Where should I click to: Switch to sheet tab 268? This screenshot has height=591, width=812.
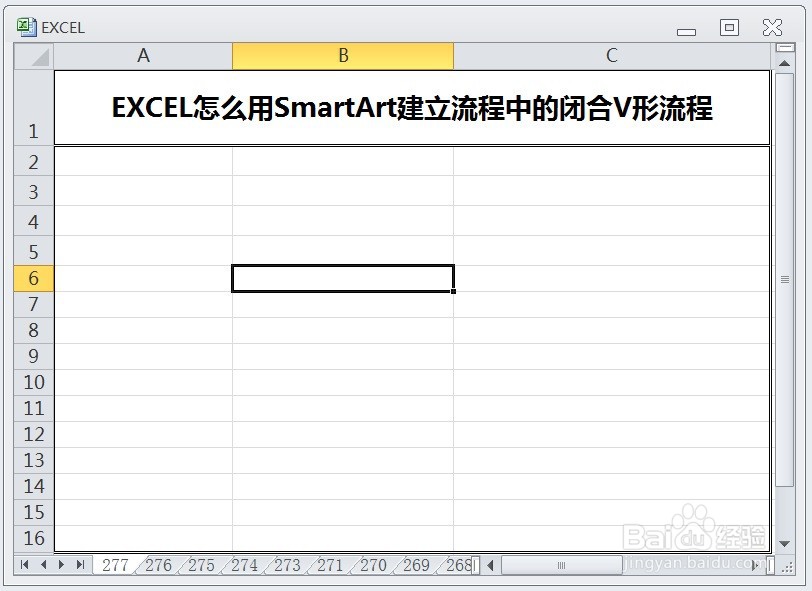pyautogui.click(x=458, y=565)
